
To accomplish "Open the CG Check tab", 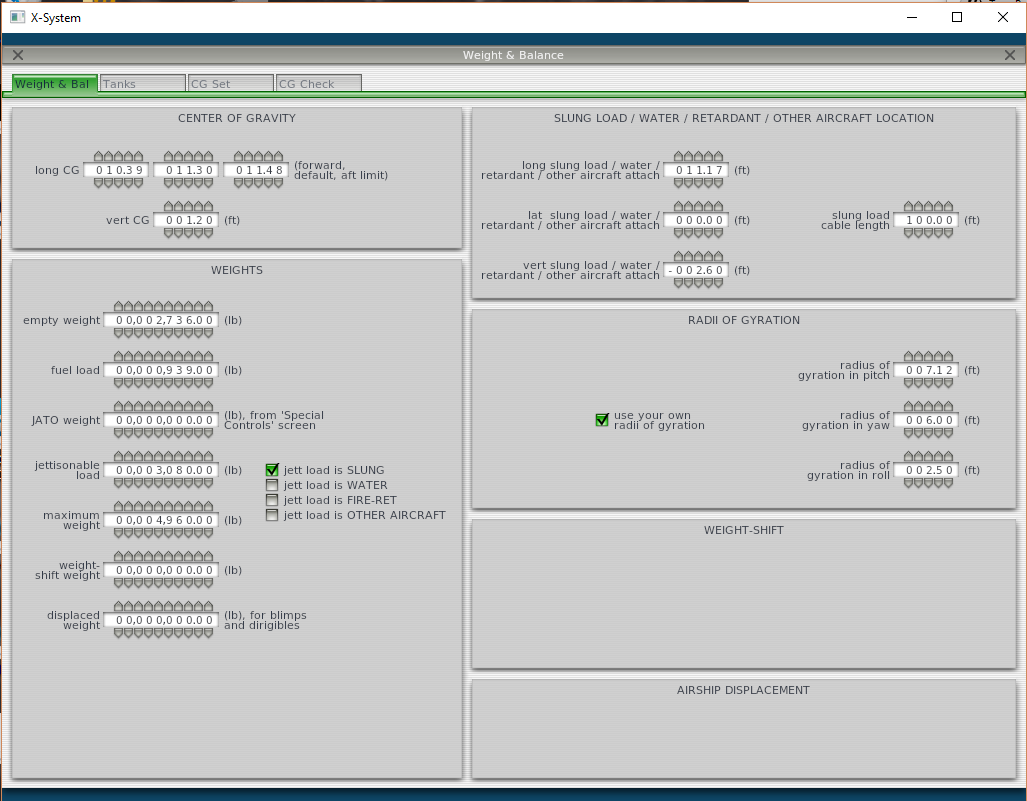I will point(318,83).
